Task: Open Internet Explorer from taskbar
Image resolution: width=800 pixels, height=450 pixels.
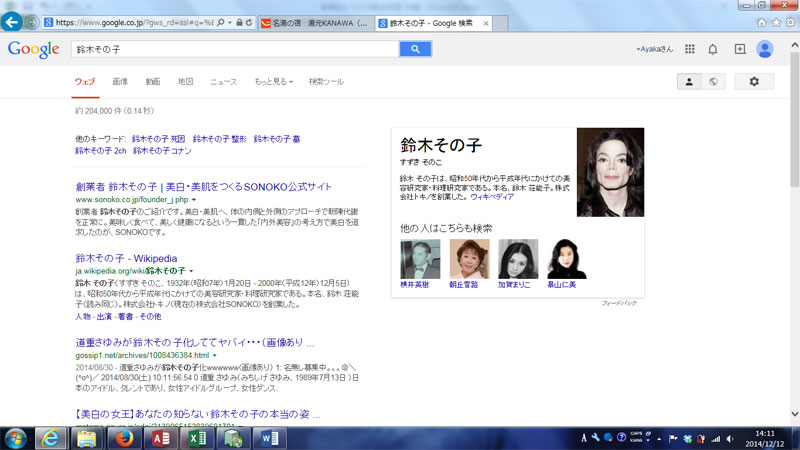Action: click(50, 439)
